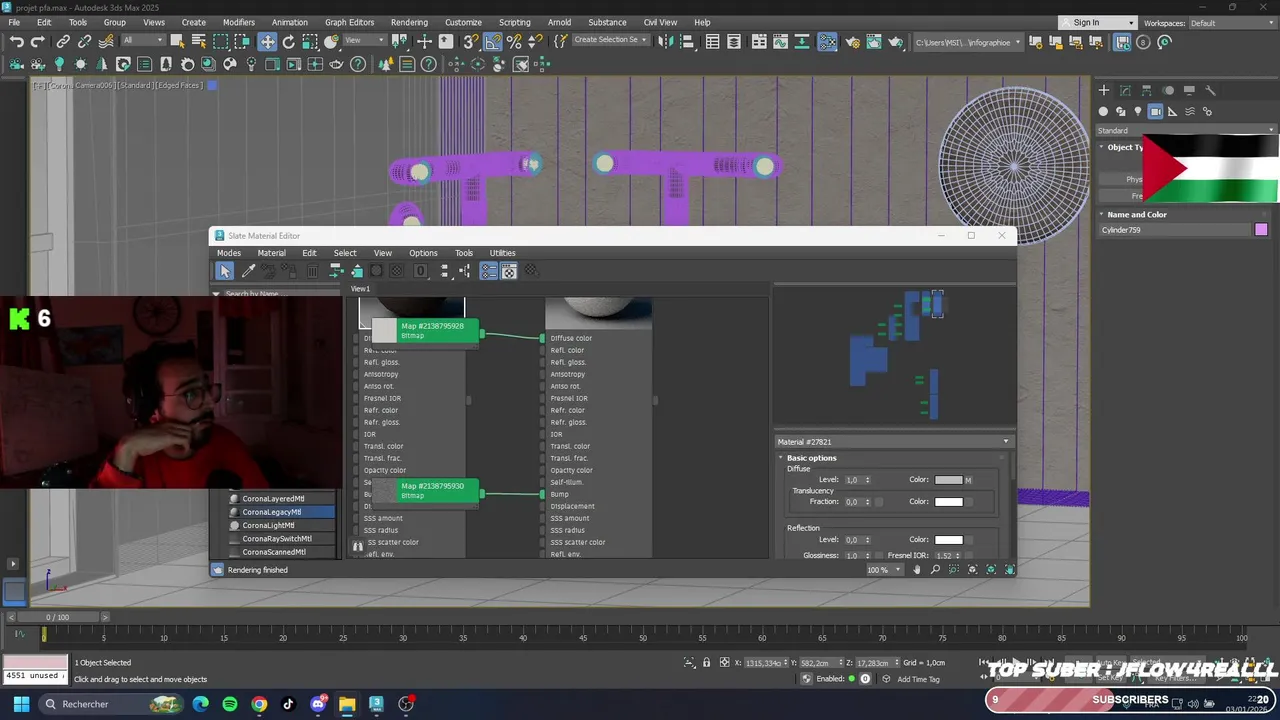The width and height of the screenshot is (1280, 720).
Task: Click the Edged Faces viewport label
Action: pos(180,85)
